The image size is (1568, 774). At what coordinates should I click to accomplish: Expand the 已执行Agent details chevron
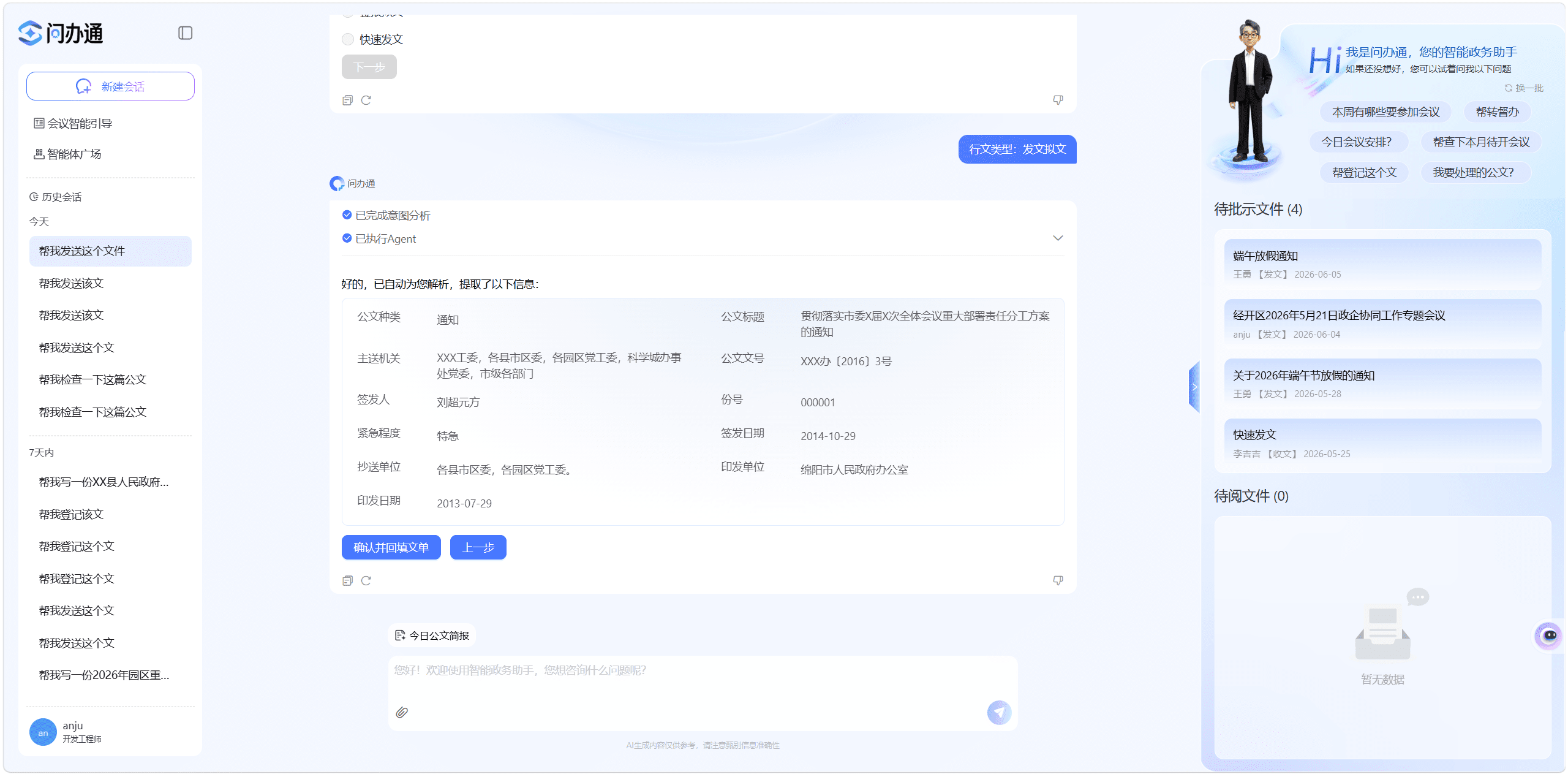[1058, 238]
